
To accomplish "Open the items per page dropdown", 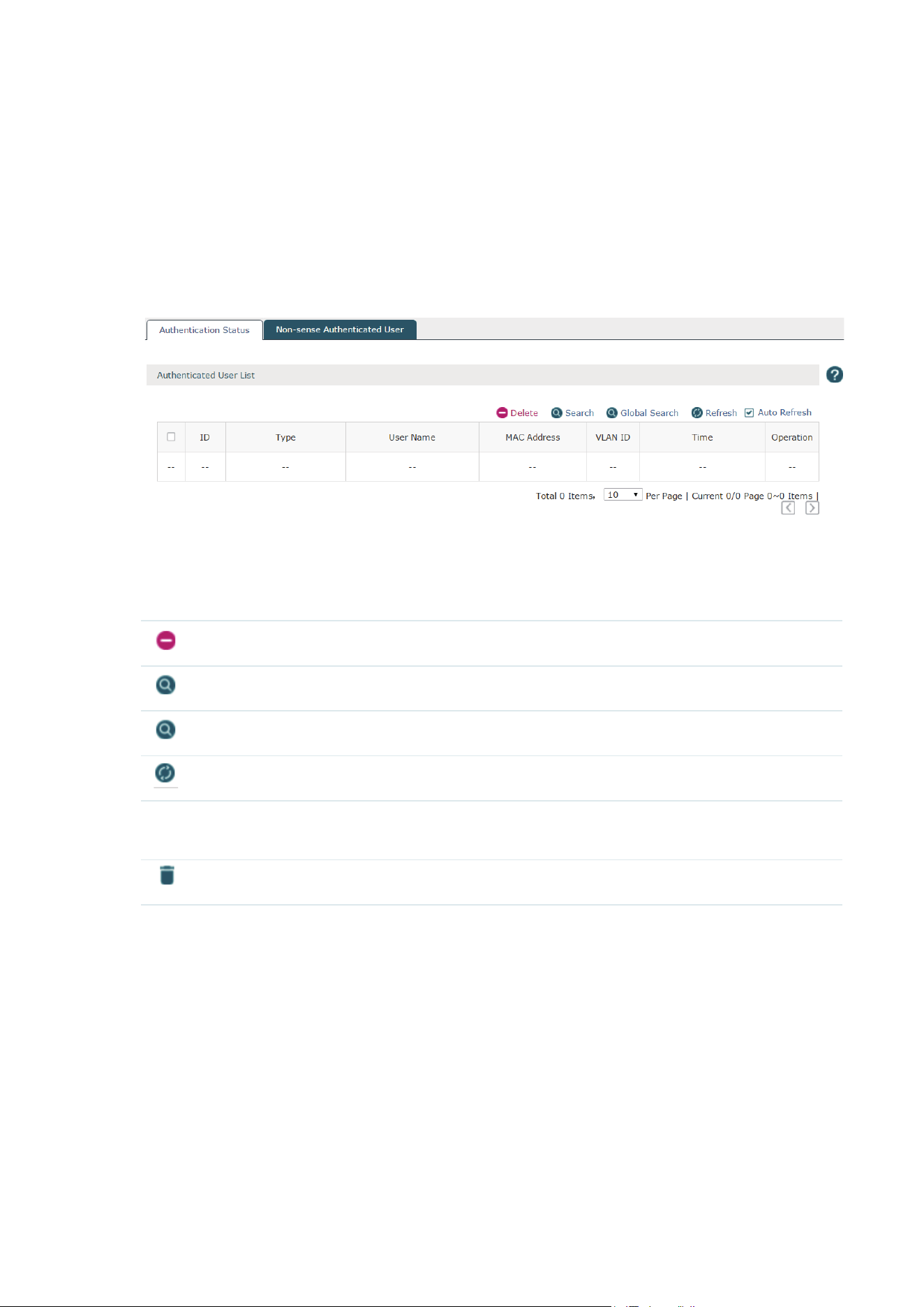I will 623,495.
